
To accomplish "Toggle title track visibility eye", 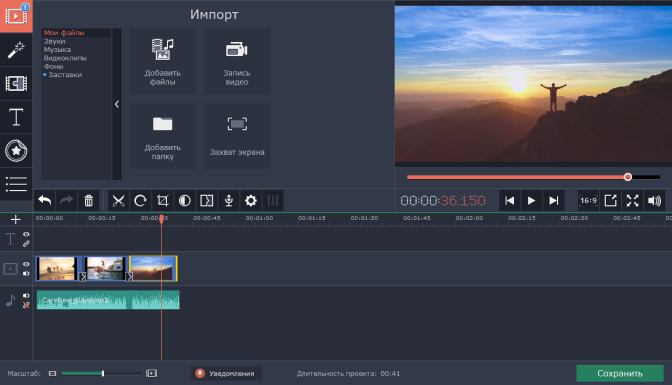I will coord(26,234).
